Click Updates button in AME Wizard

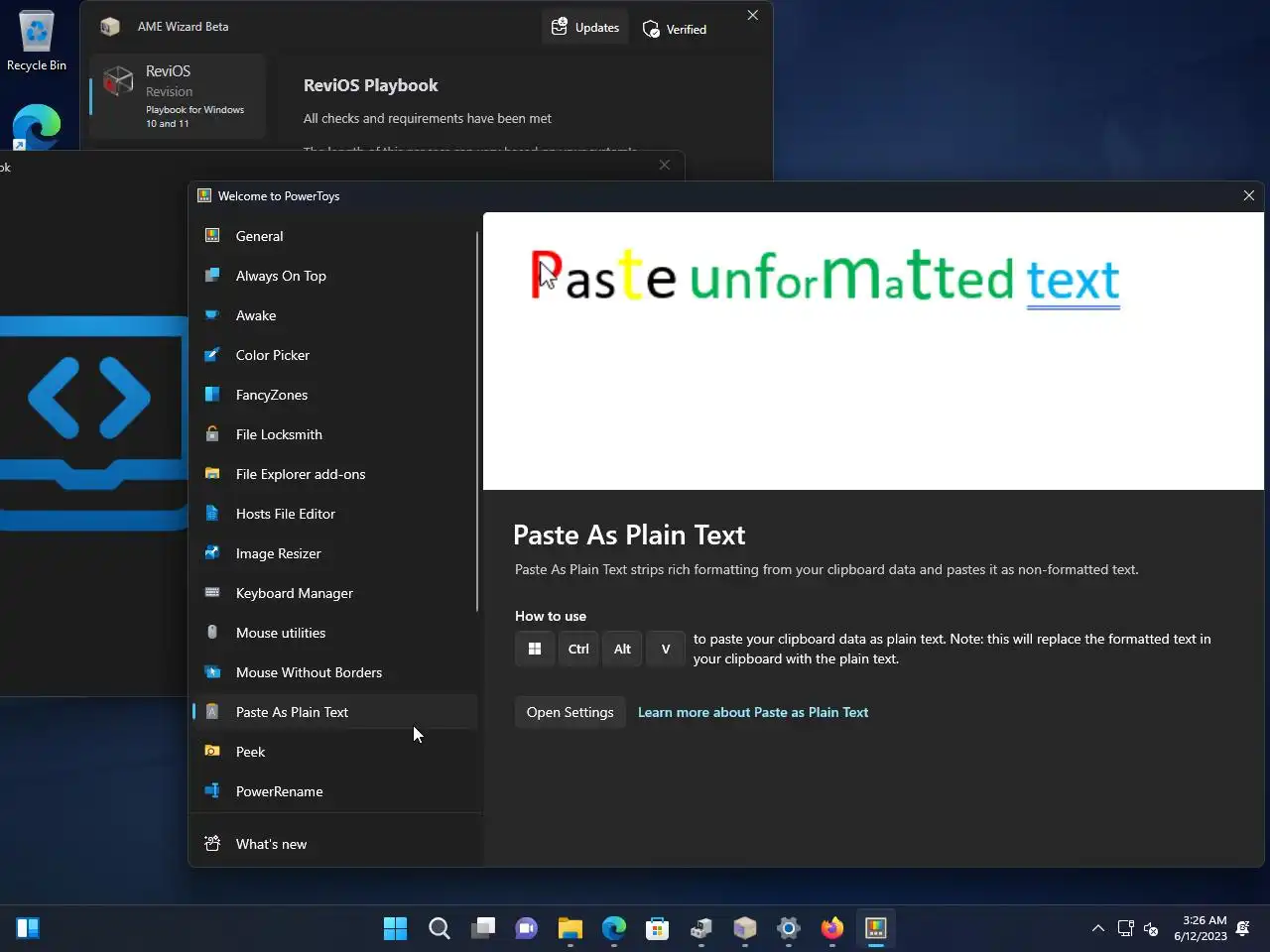[x=585, y=28]
